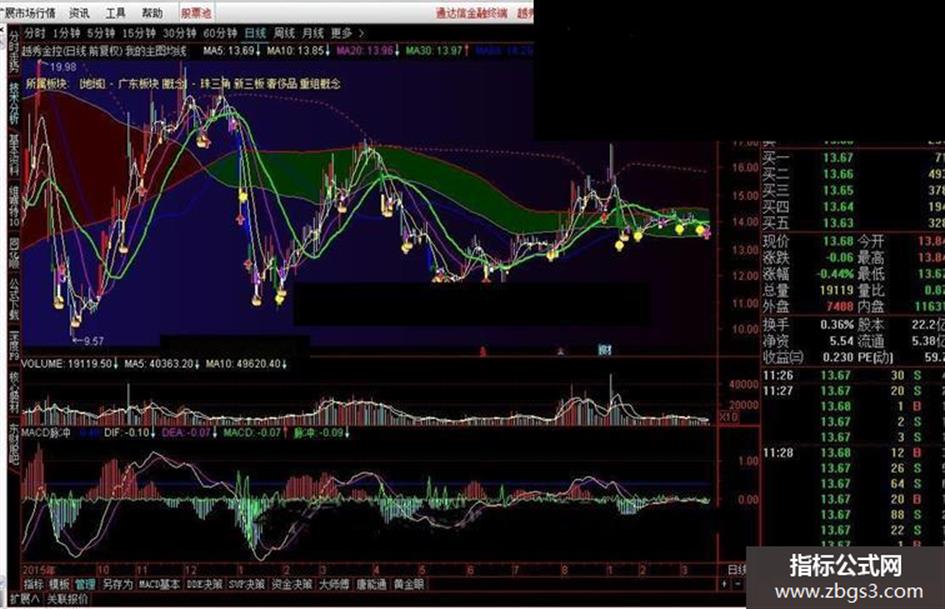
Task: Click the 模板 bottom tab
Action: coord(59,584)
